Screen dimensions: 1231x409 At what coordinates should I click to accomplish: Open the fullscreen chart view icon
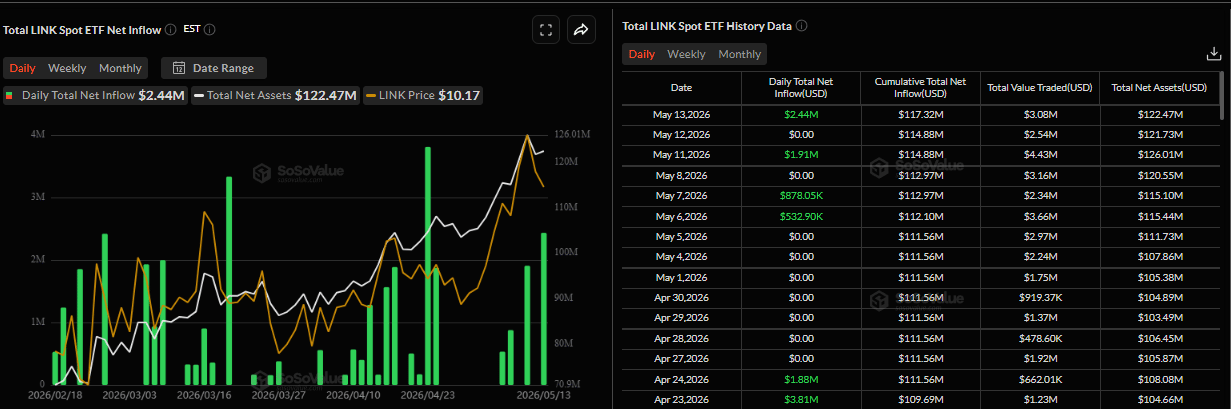pos(546,30)
